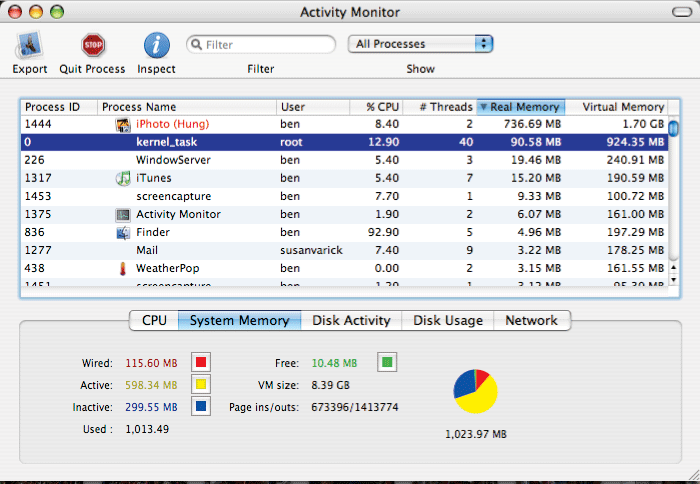Click the Used 1,013.49 value
Screen dimensions: 700x484
pyautogui.click(x=147, y=429)
